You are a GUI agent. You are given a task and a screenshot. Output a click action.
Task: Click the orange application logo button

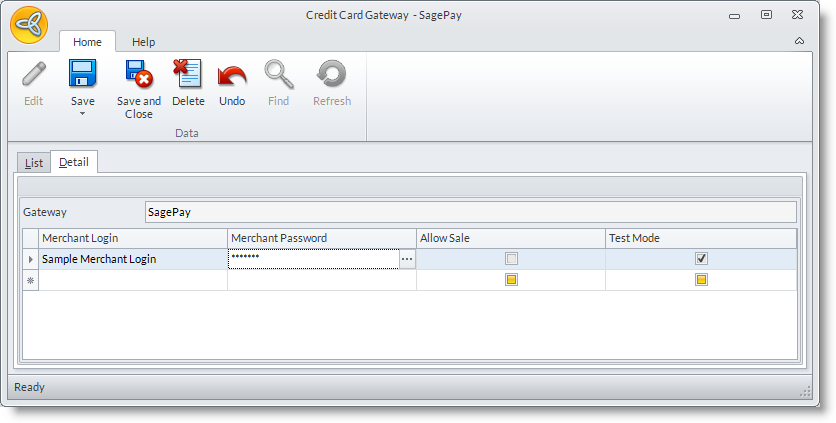[x=29, y=25]
